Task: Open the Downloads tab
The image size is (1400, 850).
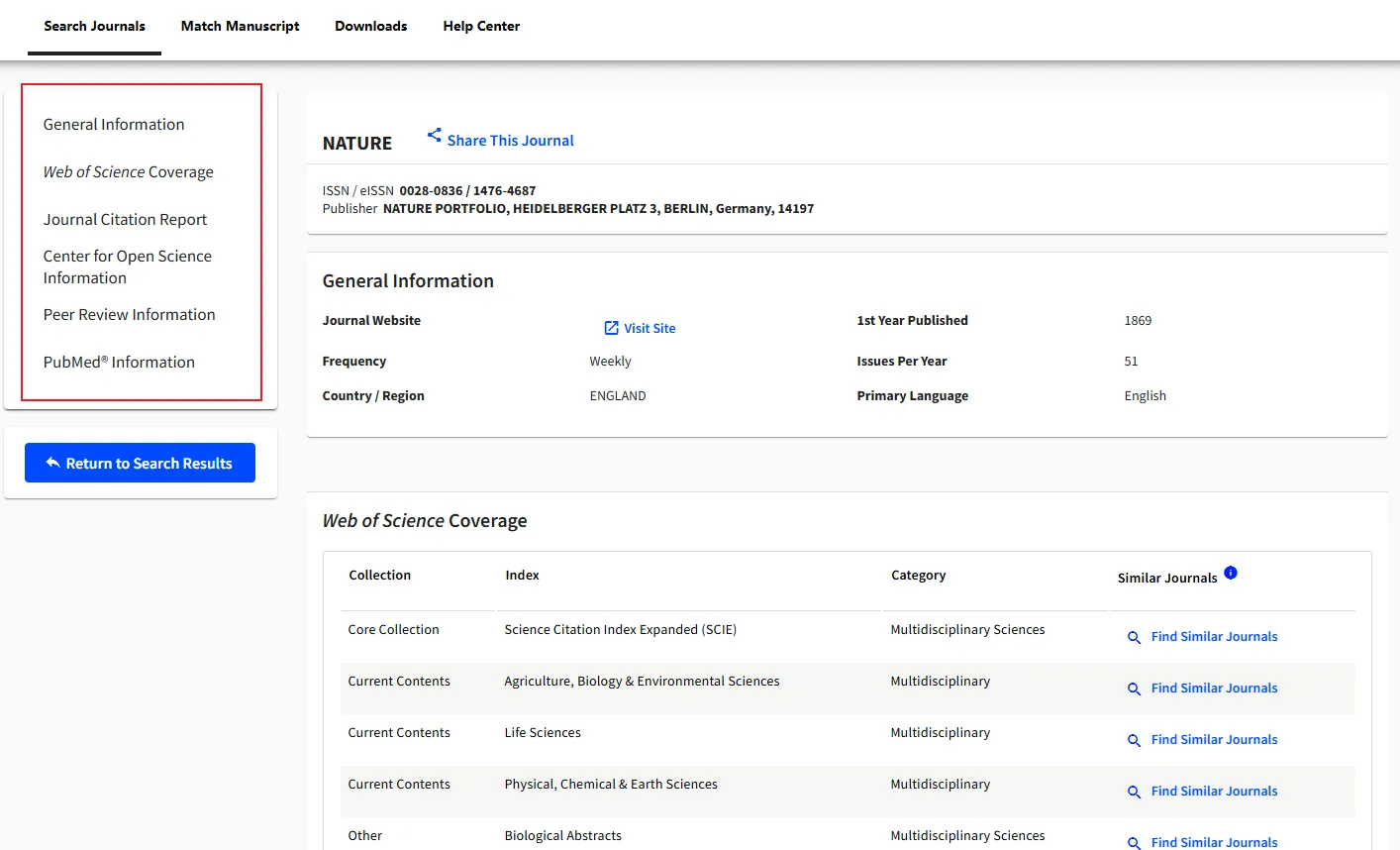Action: [370, 26]
